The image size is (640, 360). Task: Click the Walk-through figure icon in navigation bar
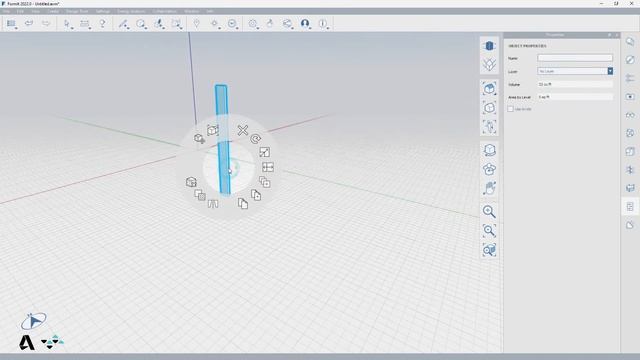tap(489, 127)
